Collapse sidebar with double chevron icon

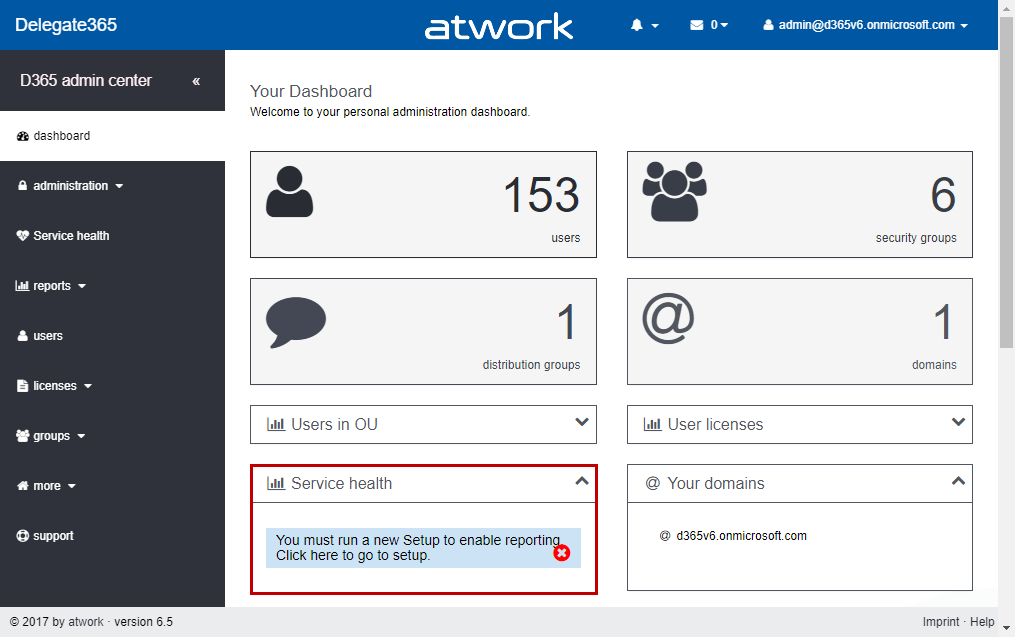click(x=196, y=81)
